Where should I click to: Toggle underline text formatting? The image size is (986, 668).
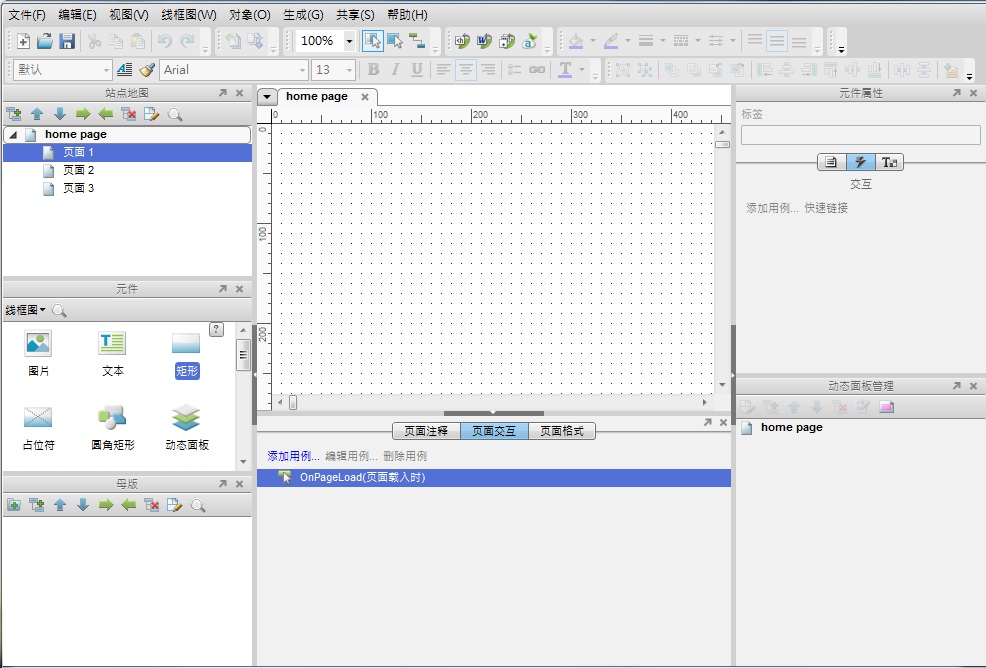(416, 70)
